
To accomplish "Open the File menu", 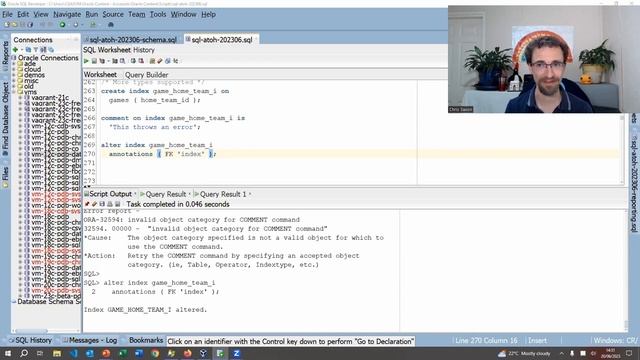I will (7, 14).
